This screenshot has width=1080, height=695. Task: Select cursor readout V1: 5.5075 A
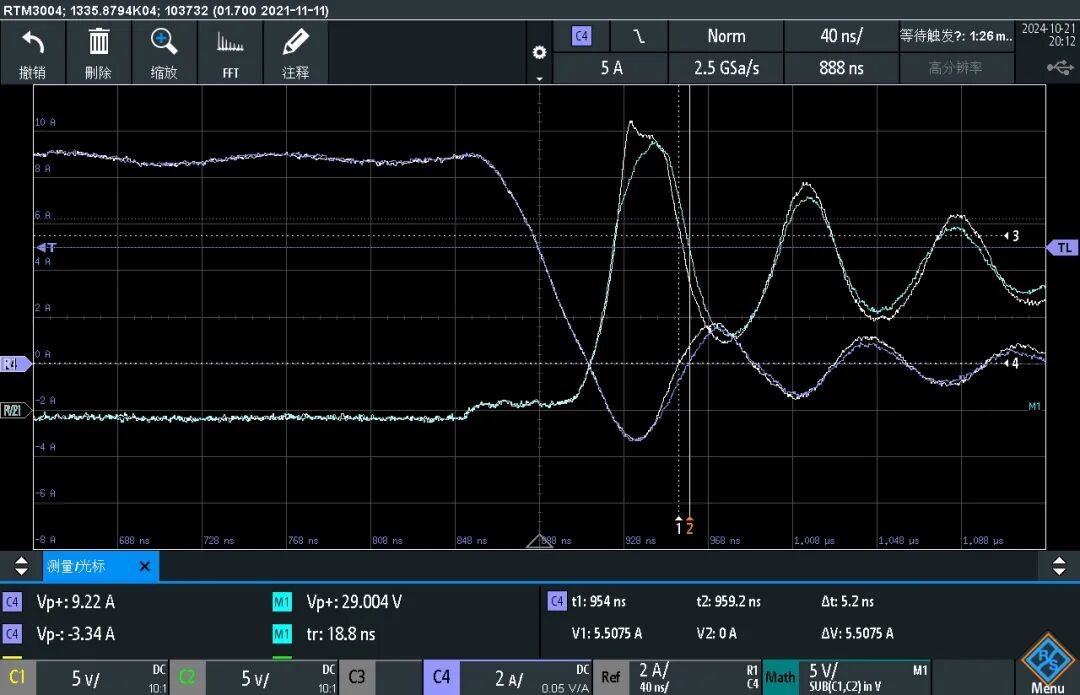click(607, 633)
